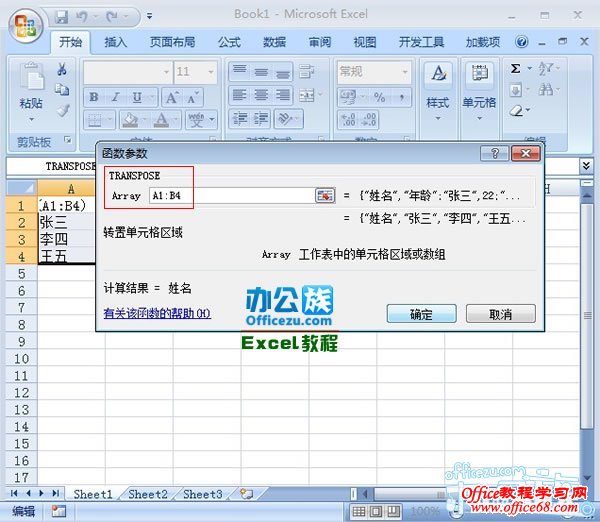Click the Merge and Center icon
600x522 pixels.
[x=307, y=95]
